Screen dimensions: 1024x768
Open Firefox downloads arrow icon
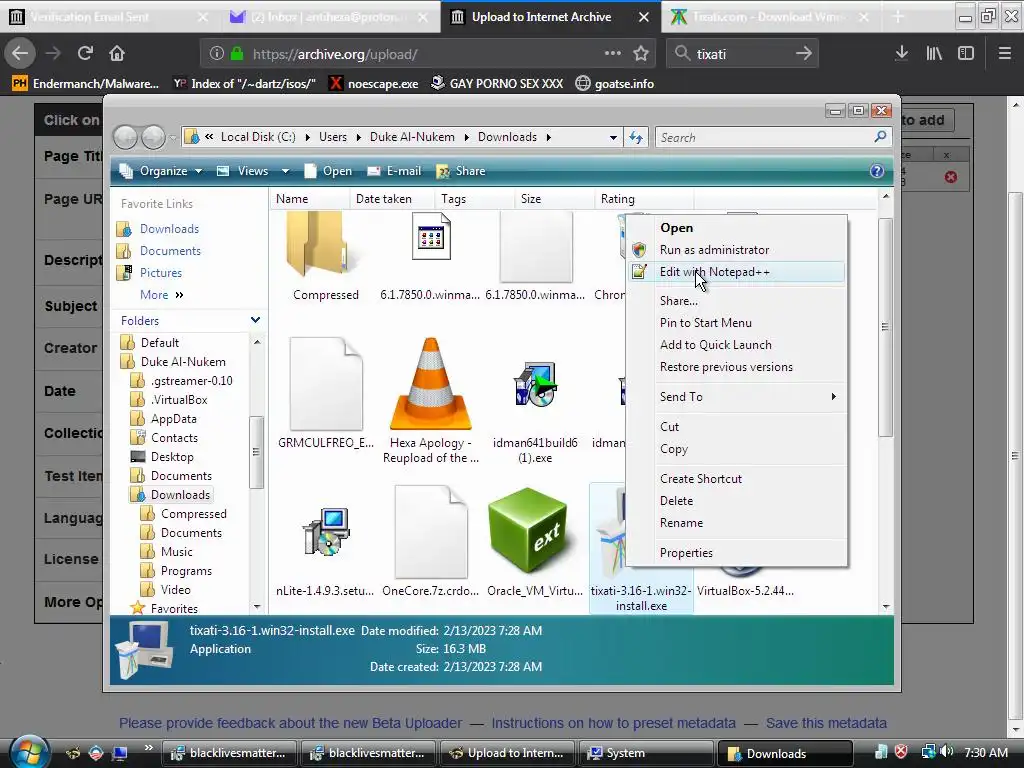pyautogui.click(x=901, y=54)
